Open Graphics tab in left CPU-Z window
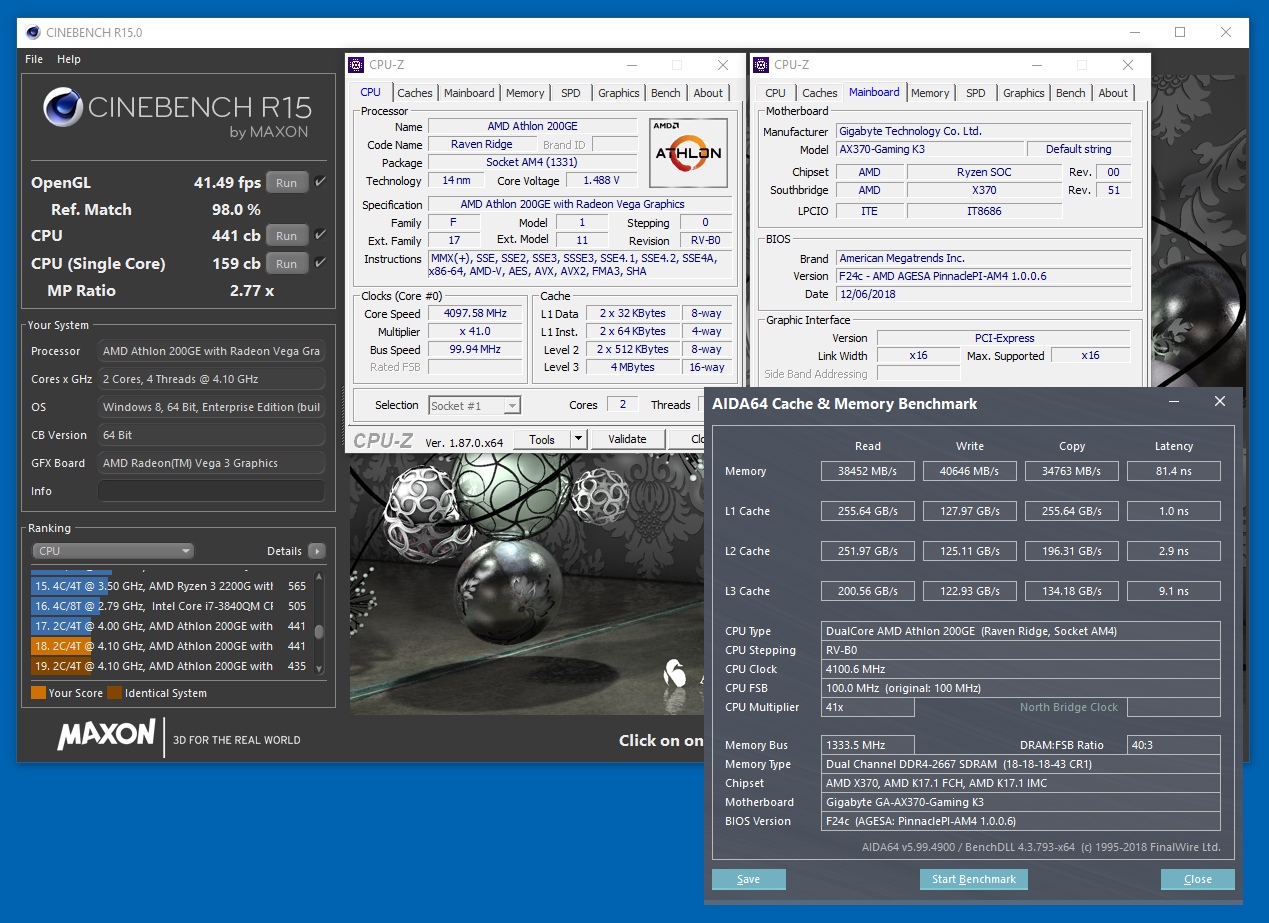 (619, 93)
